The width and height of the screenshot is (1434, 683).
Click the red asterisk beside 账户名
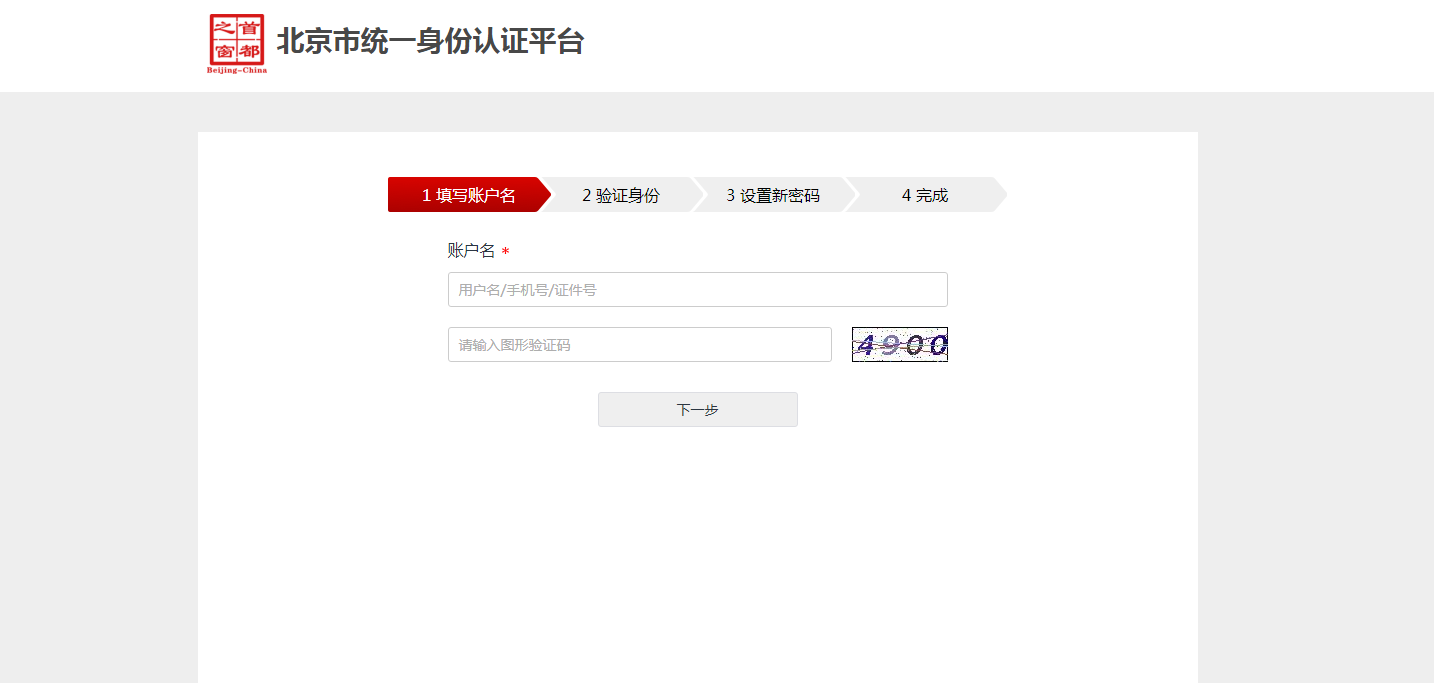coord(504,250)
